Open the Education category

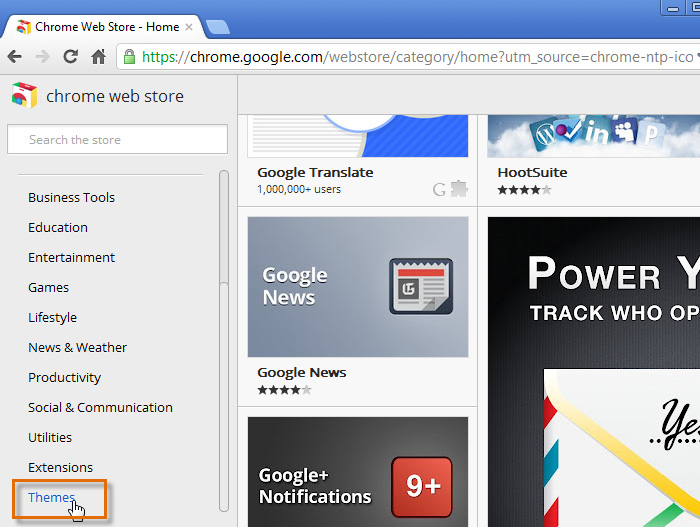tap(58, 227)
